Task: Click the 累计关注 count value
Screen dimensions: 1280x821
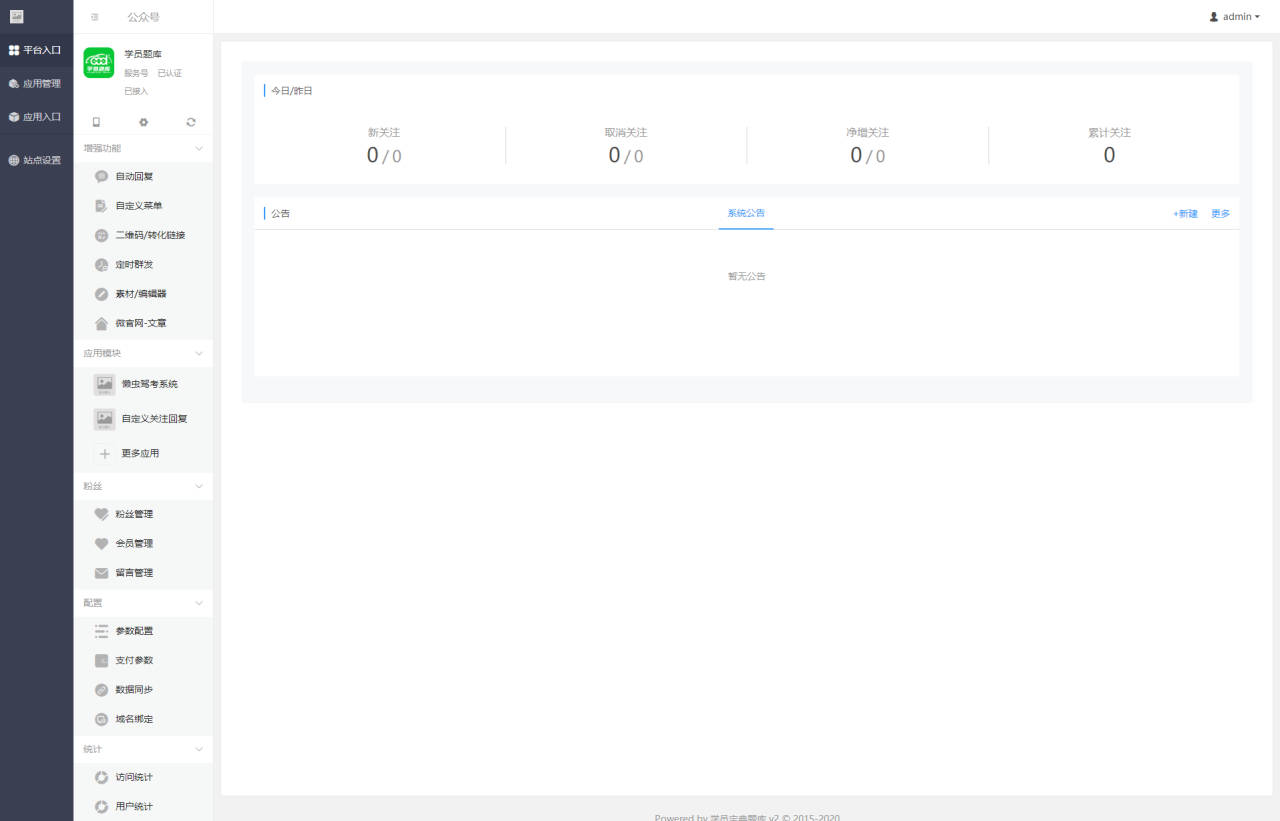Action: click(1109, 155)
